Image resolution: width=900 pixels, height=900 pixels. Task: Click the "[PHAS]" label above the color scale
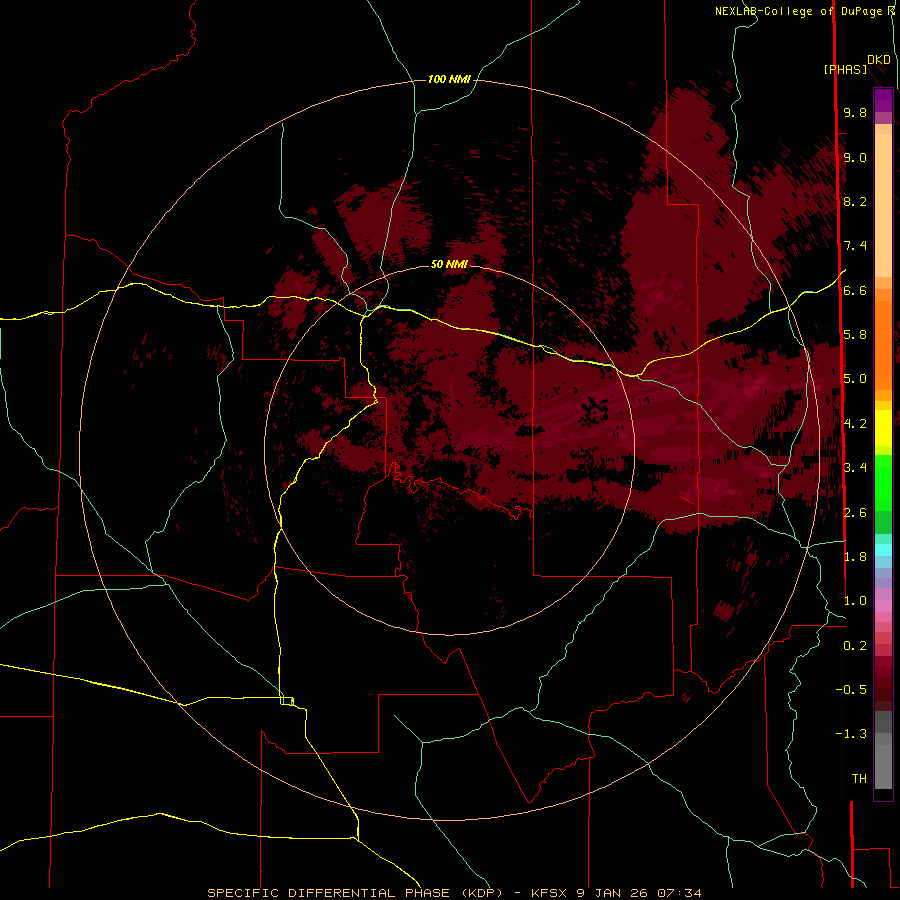click(845, 69)
